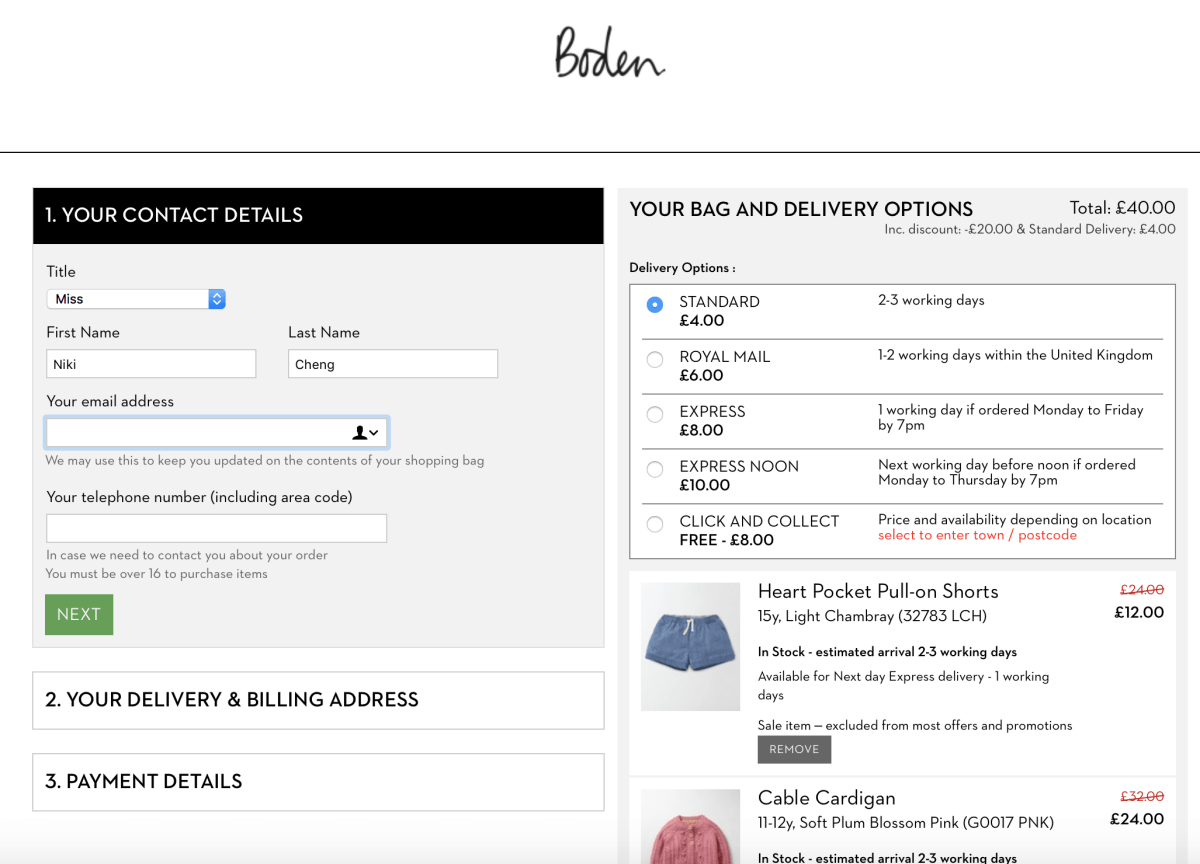Focus the email address field
The image size is (1200, 864).
coord(195,433)
